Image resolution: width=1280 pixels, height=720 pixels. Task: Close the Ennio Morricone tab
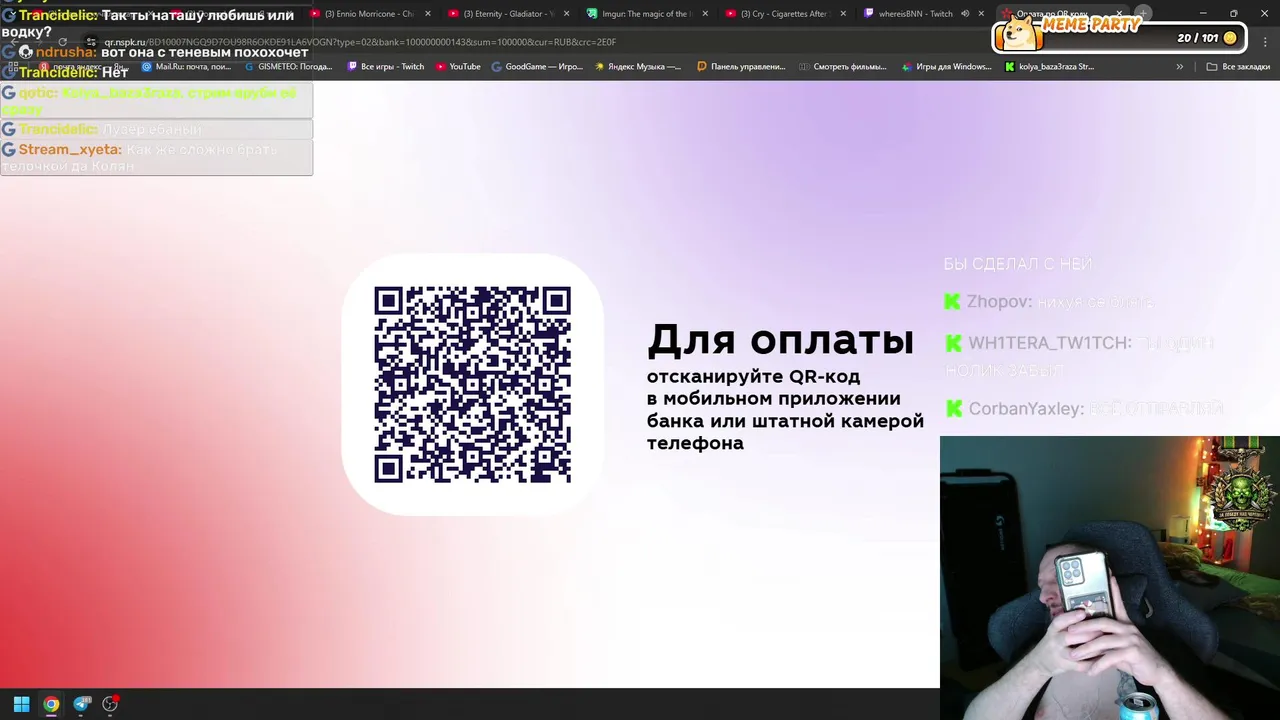click(429, 14)
